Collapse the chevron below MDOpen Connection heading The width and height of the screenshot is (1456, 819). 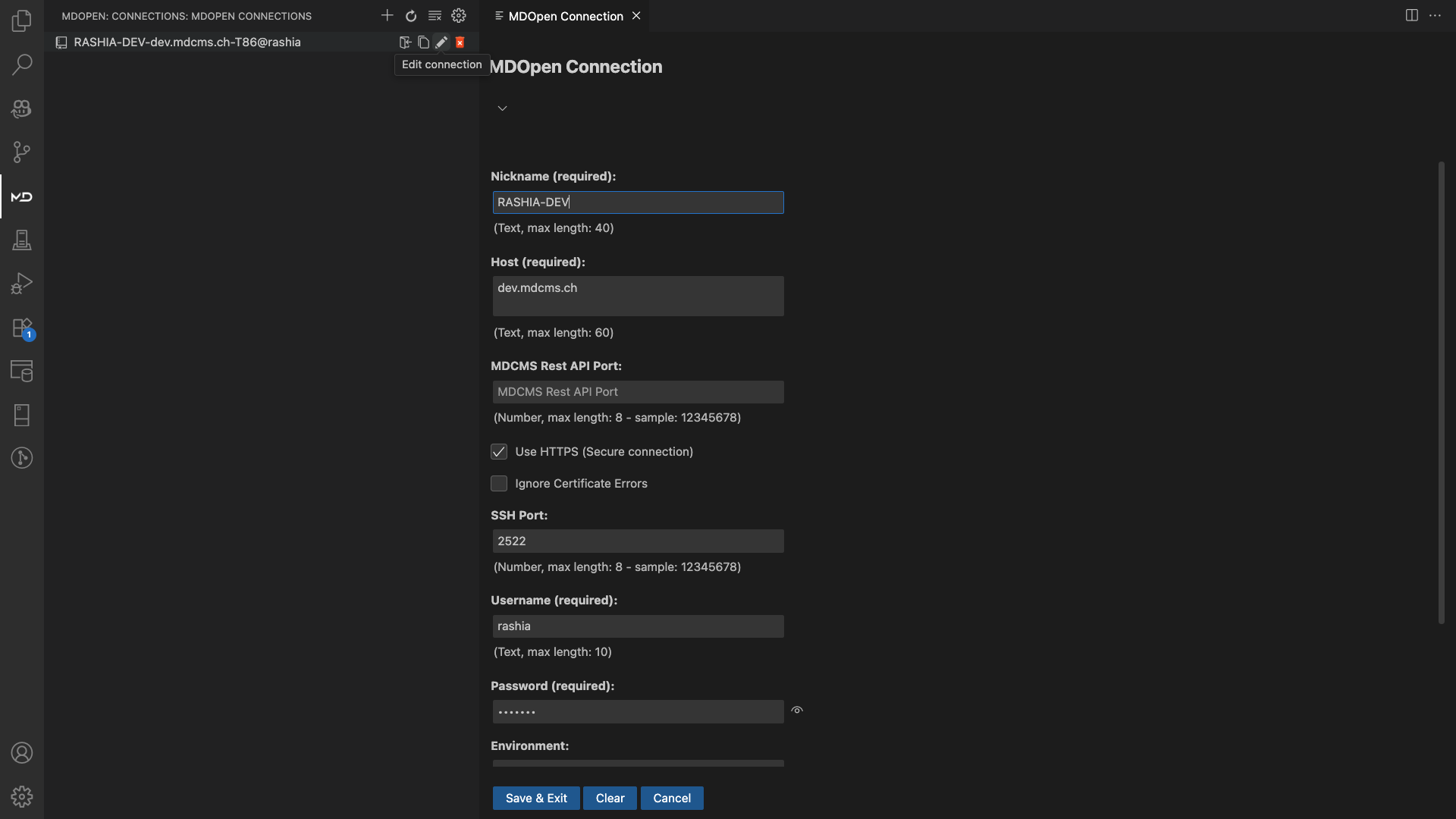pos(502,108)
